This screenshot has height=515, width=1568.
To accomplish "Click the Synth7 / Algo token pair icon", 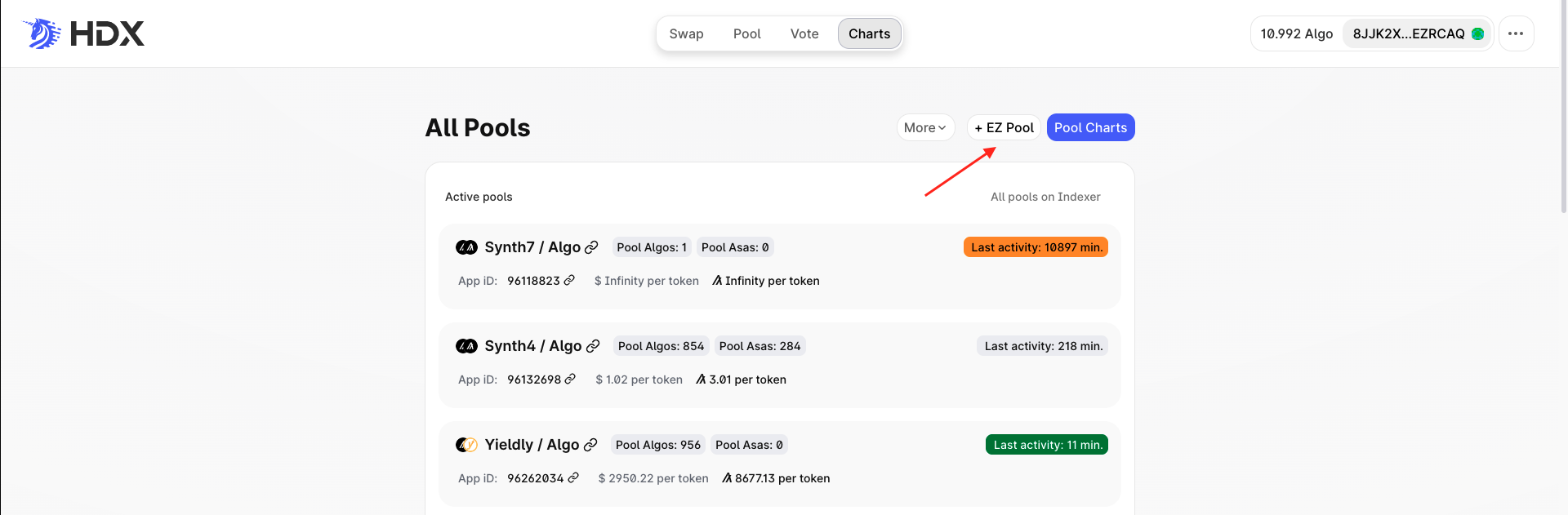I will (x=466, y=247).
